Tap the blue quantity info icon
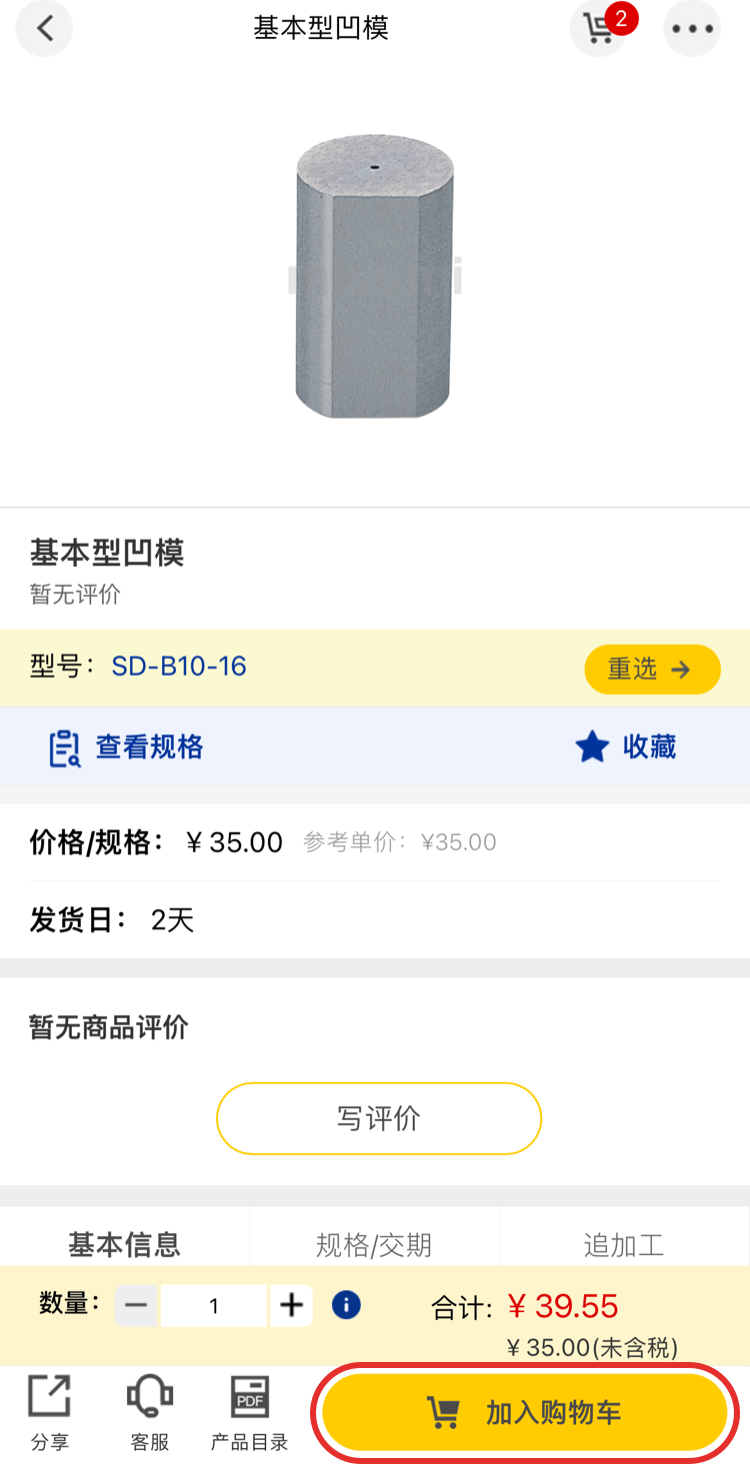Screen dimensions: 750x1466 point(346,1305)
